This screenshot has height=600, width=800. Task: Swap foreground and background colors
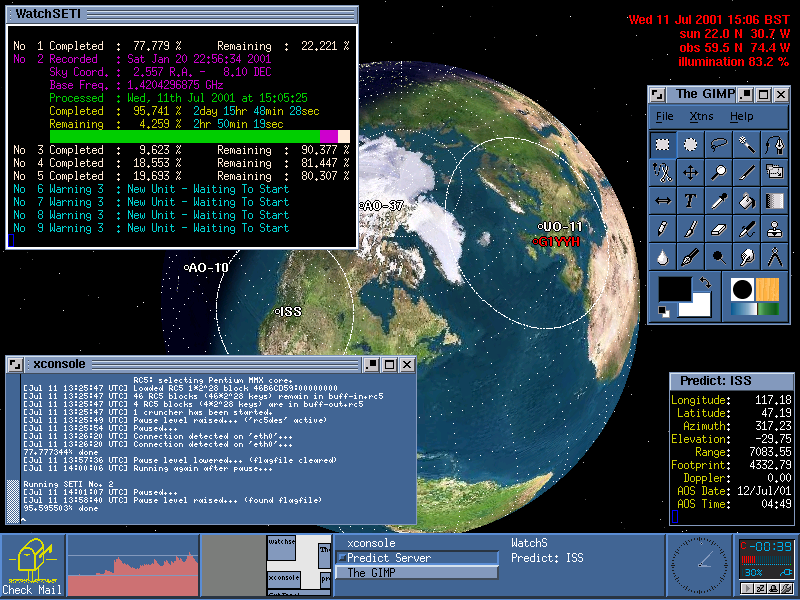click(x=705, y=282)
